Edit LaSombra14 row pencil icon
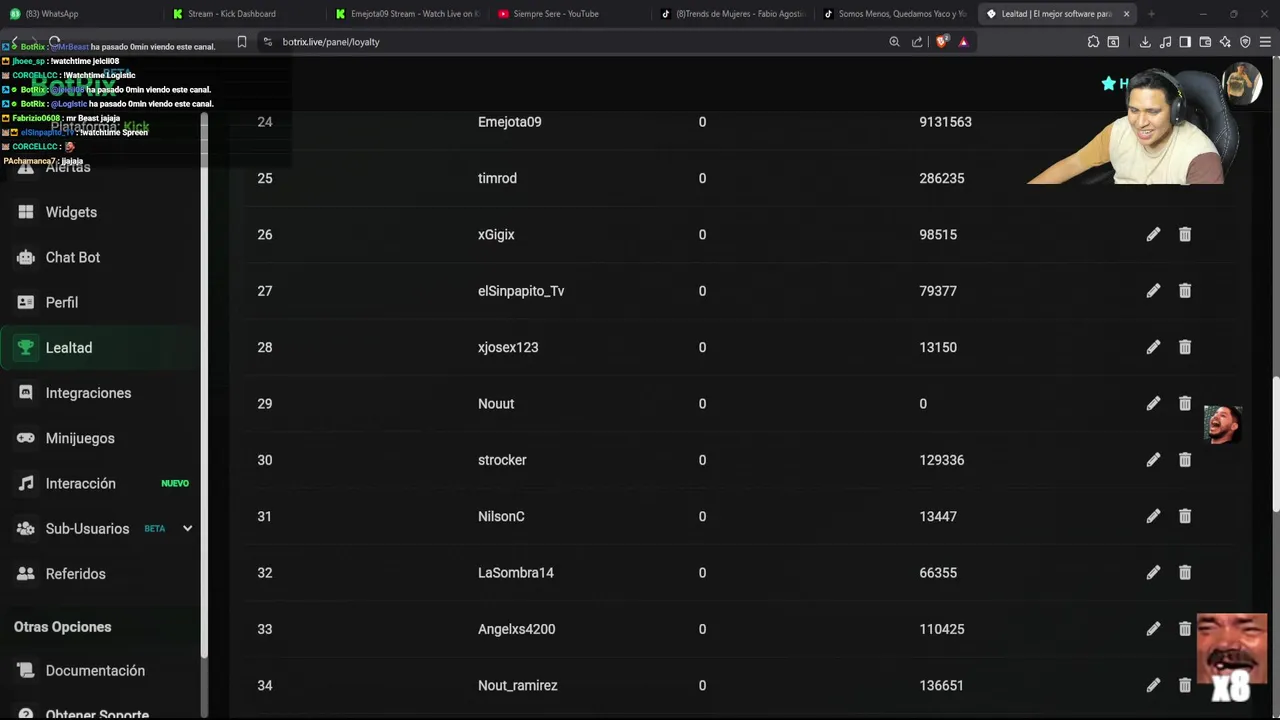The width and height of the screenshot is (1280, 720). coord(1153,572)
